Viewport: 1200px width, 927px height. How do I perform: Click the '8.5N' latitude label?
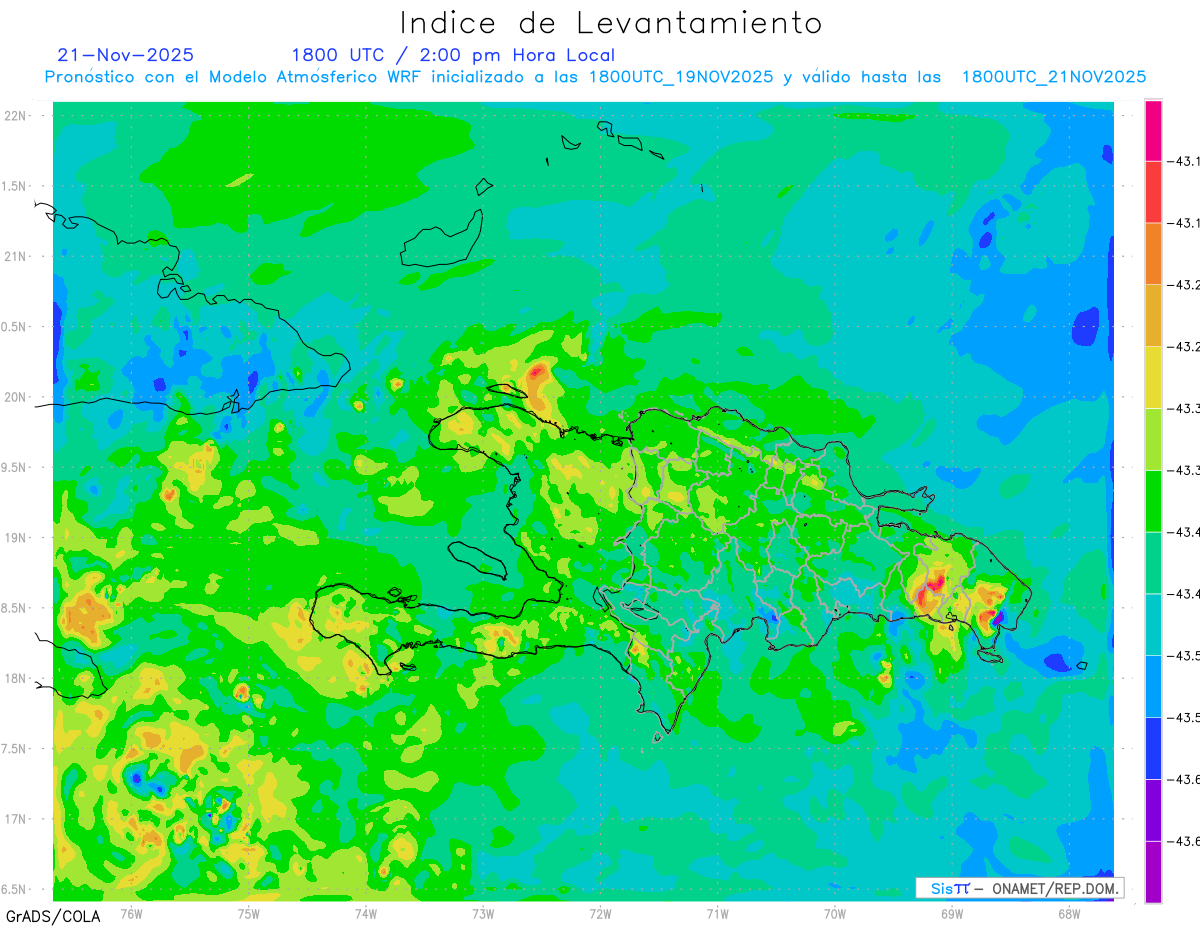pos(13,608)
